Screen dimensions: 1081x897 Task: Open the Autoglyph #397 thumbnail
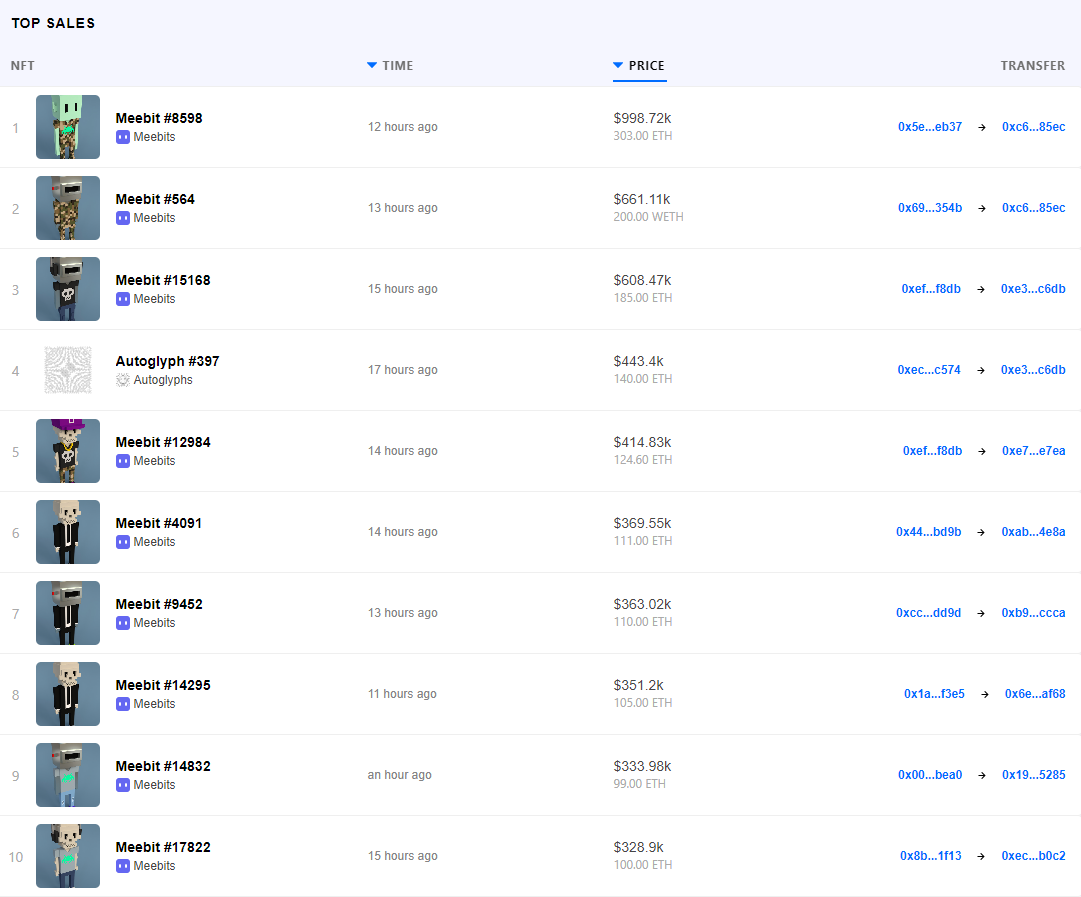point(68,370)
